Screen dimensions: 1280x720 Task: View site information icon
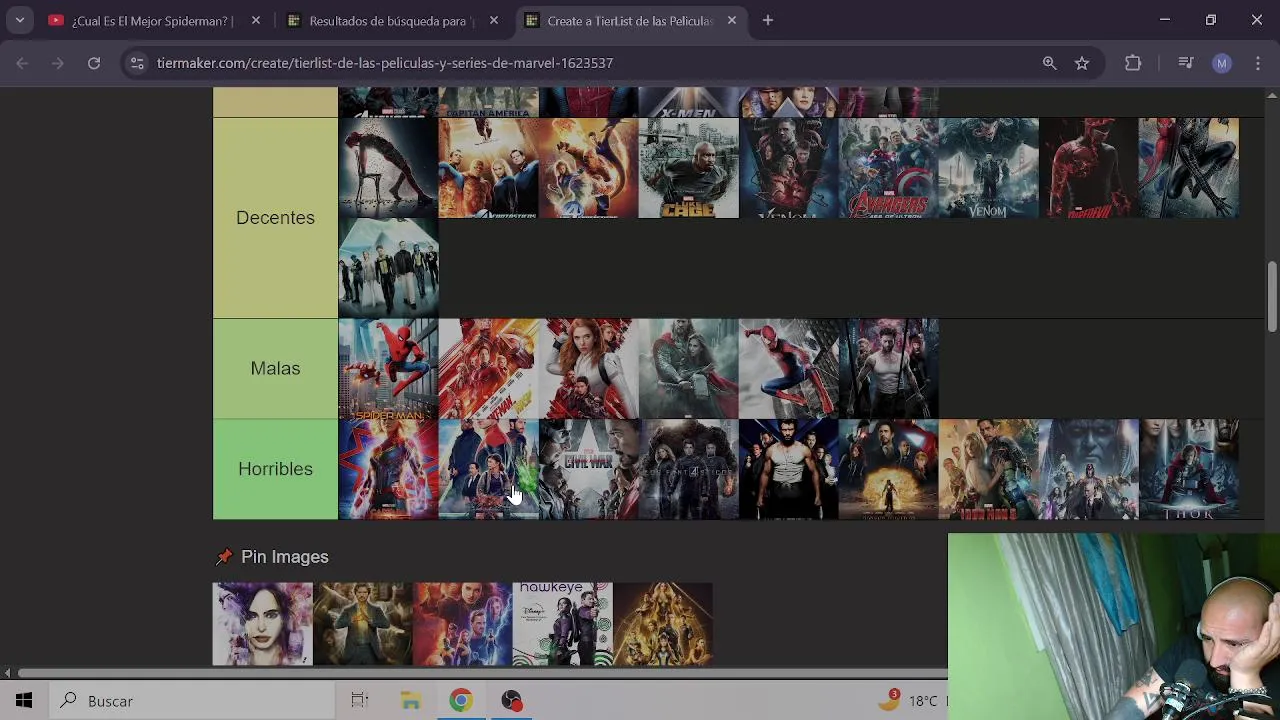[x=138, y=63]
